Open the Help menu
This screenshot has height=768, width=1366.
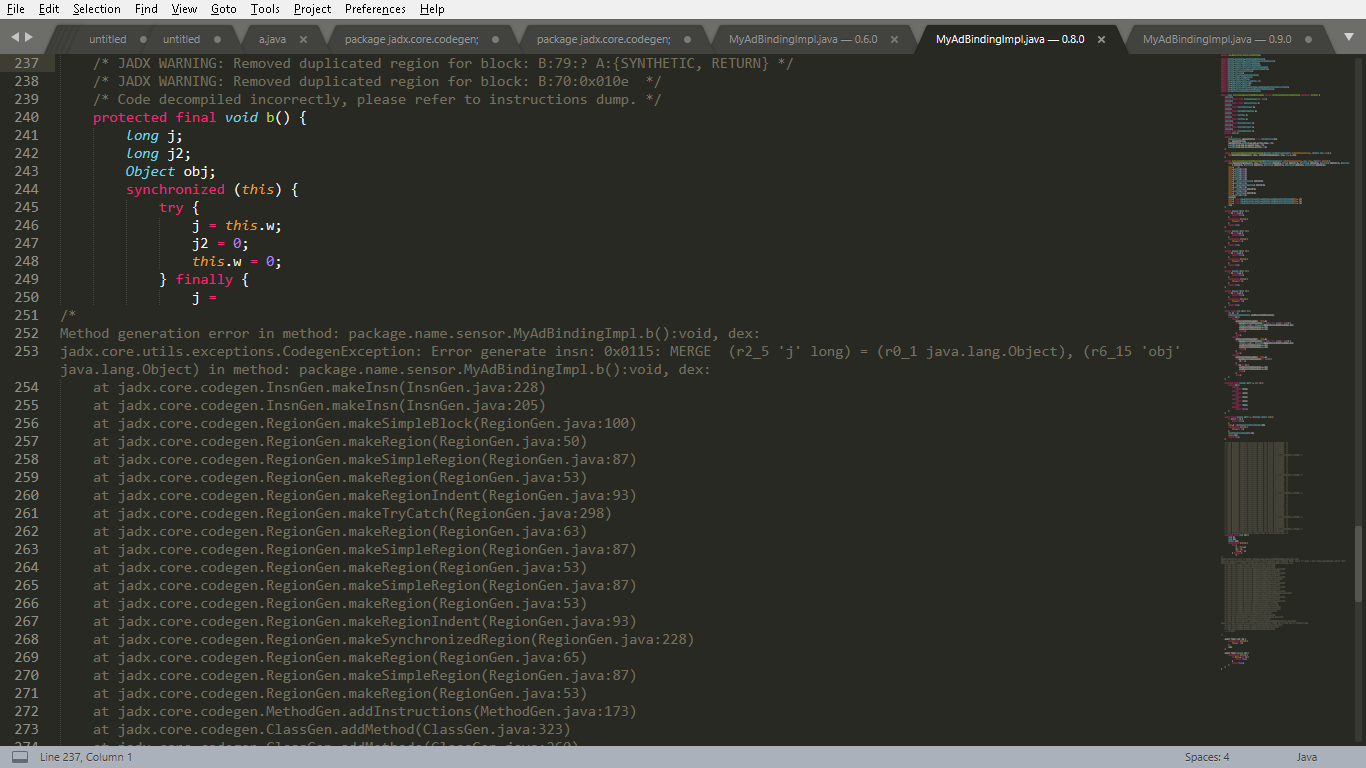[432, 9]
